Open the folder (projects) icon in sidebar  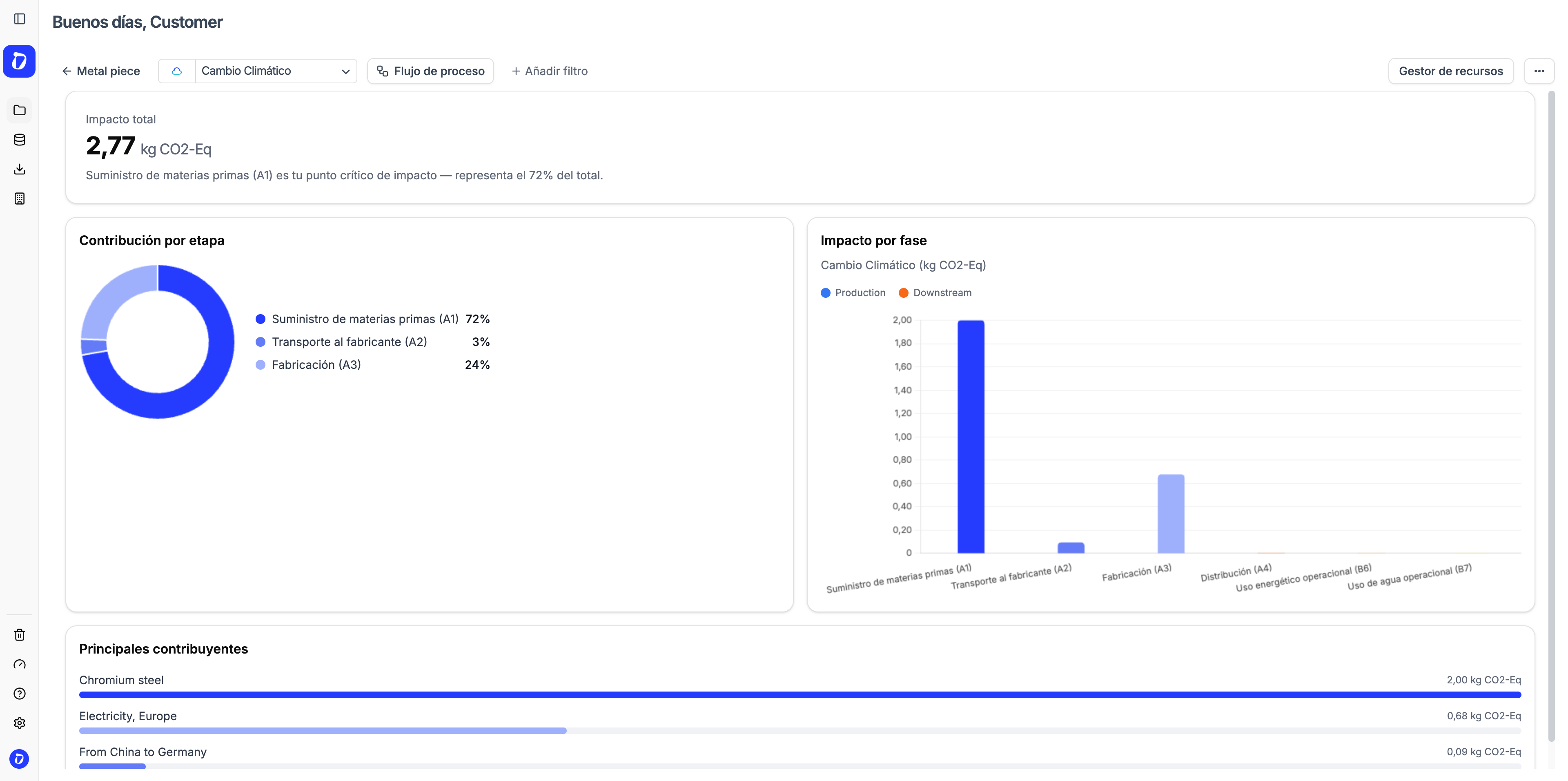(x=20, y=110)
